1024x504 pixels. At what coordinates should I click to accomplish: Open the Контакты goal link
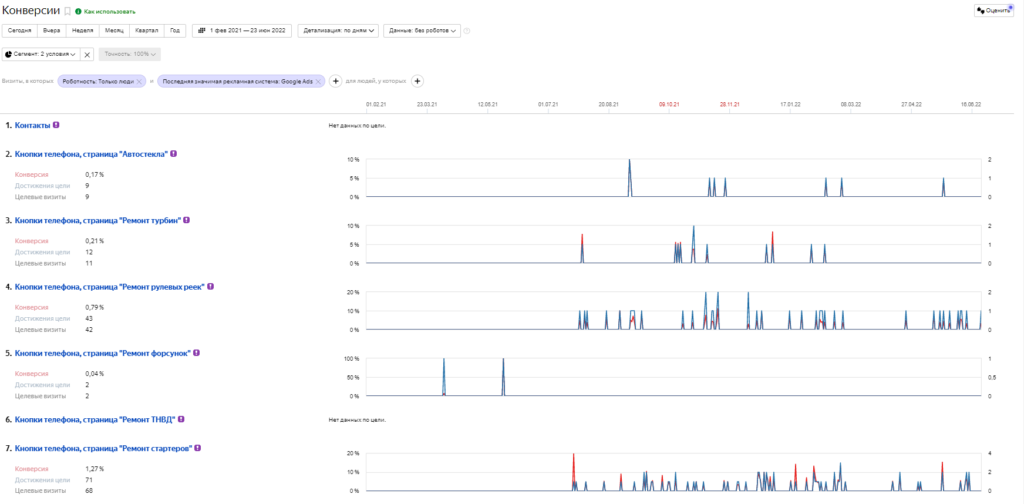click(x=33, y=124)
